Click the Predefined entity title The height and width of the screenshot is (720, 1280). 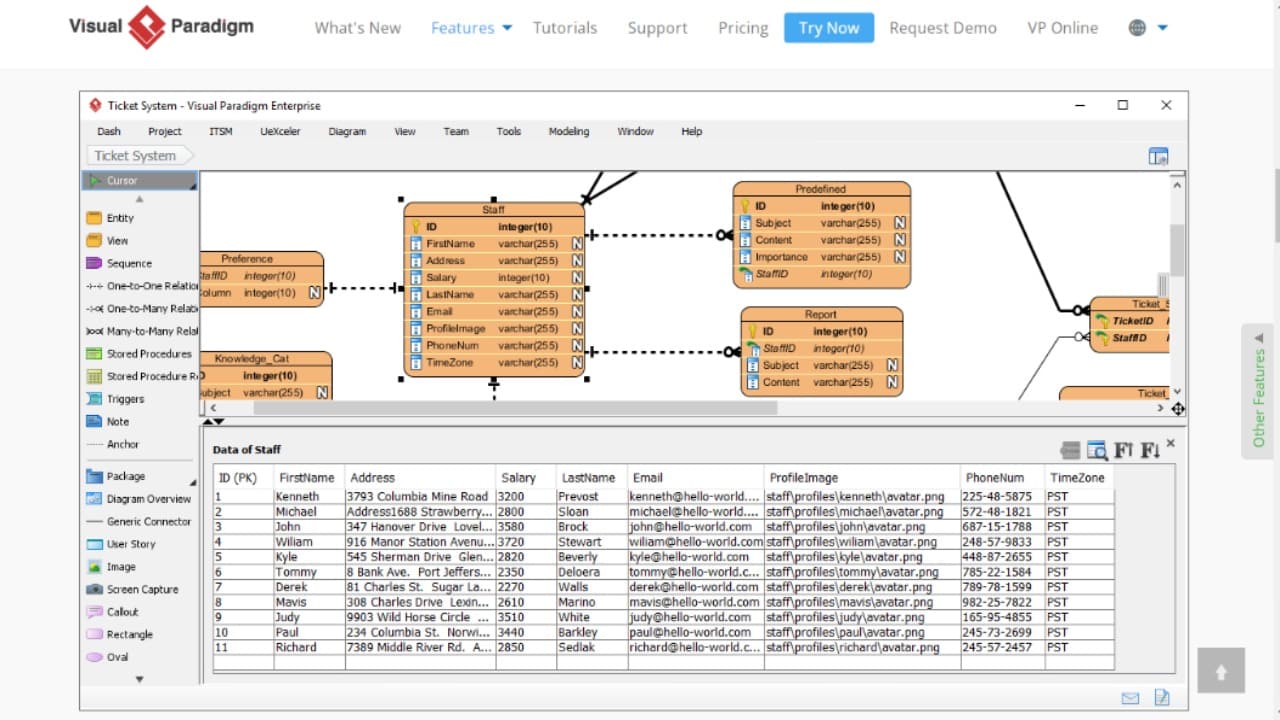821,189
